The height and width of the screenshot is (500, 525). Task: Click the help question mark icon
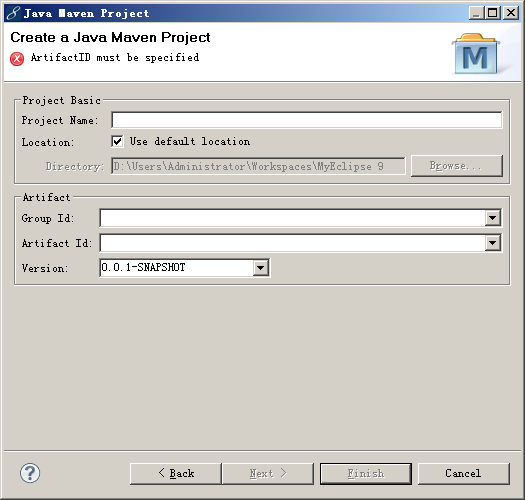(x=30, y=473)
